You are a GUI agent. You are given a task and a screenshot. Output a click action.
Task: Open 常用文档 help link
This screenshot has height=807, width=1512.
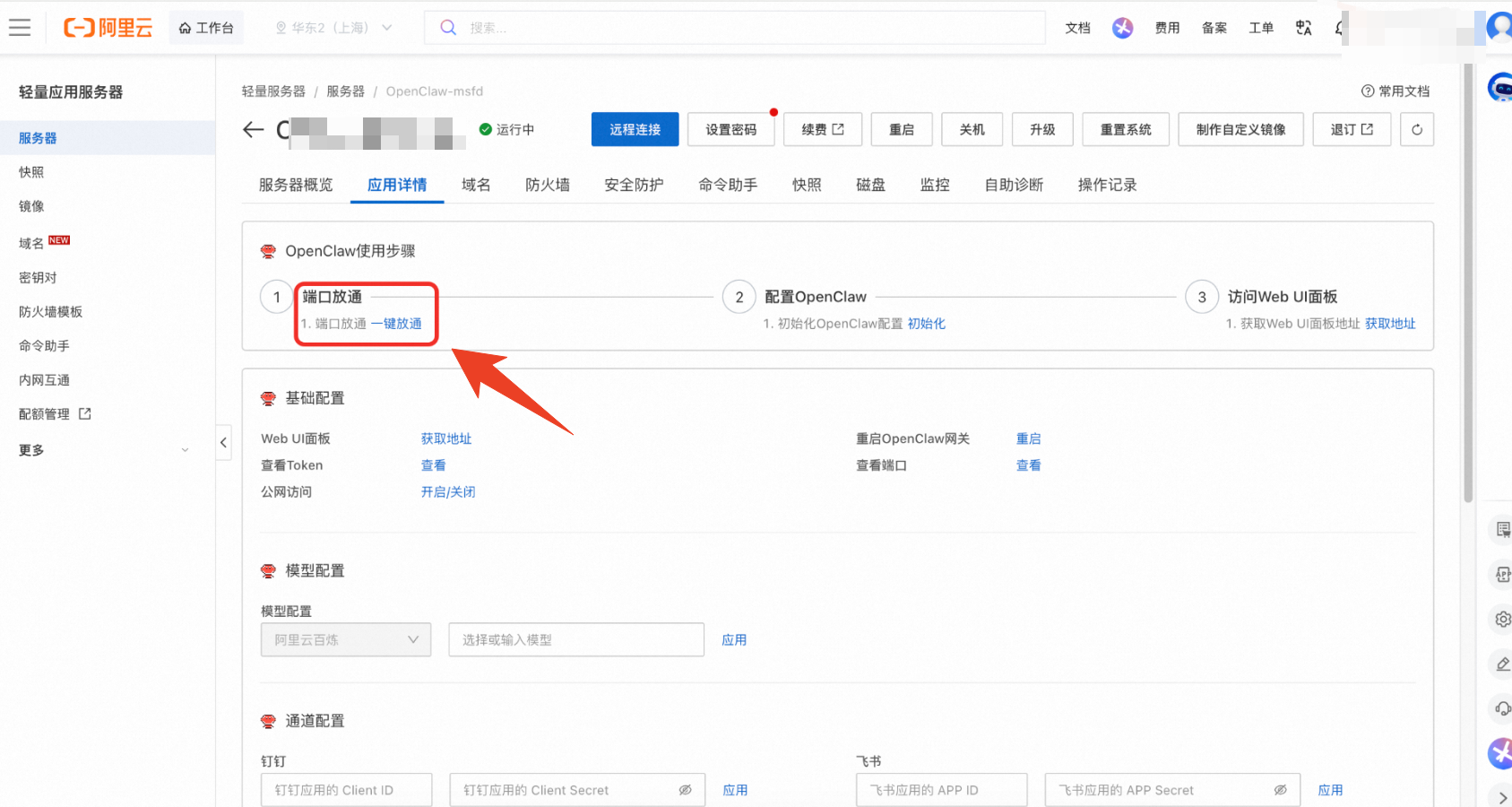[x=1395, y=91]
